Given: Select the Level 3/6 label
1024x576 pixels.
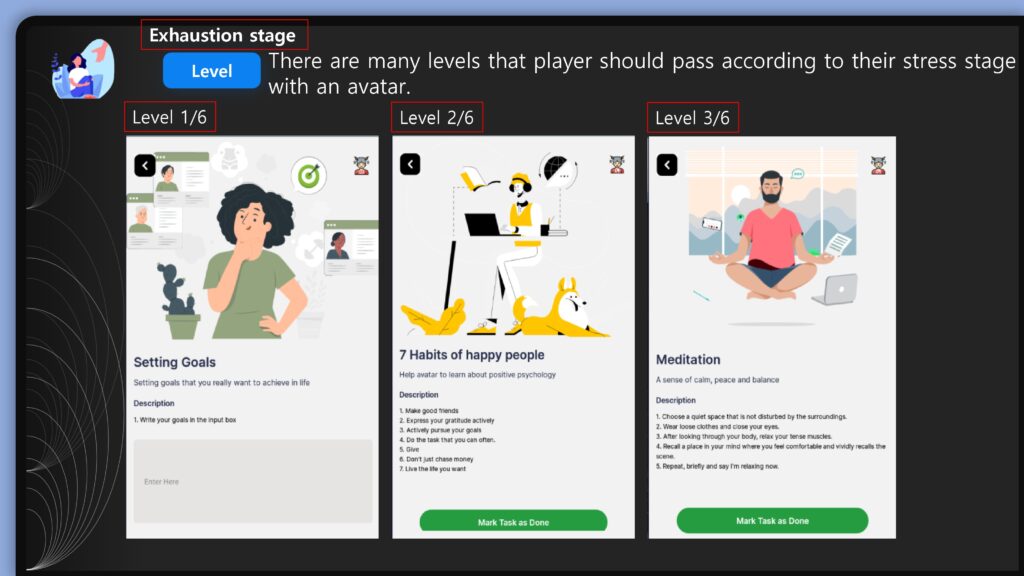Looking at the screenshot, I should coord(693,118).
